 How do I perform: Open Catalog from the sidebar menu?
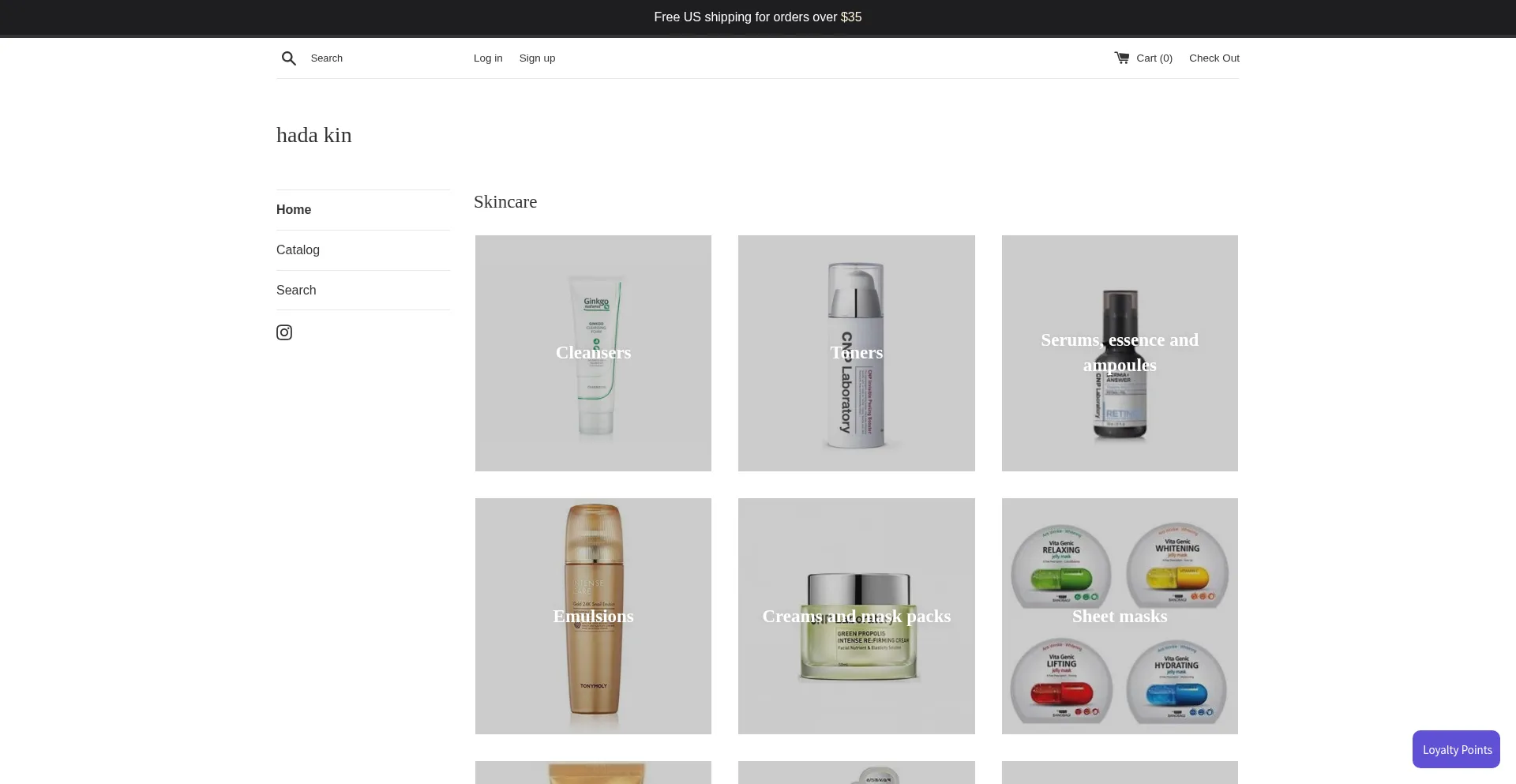298,250
